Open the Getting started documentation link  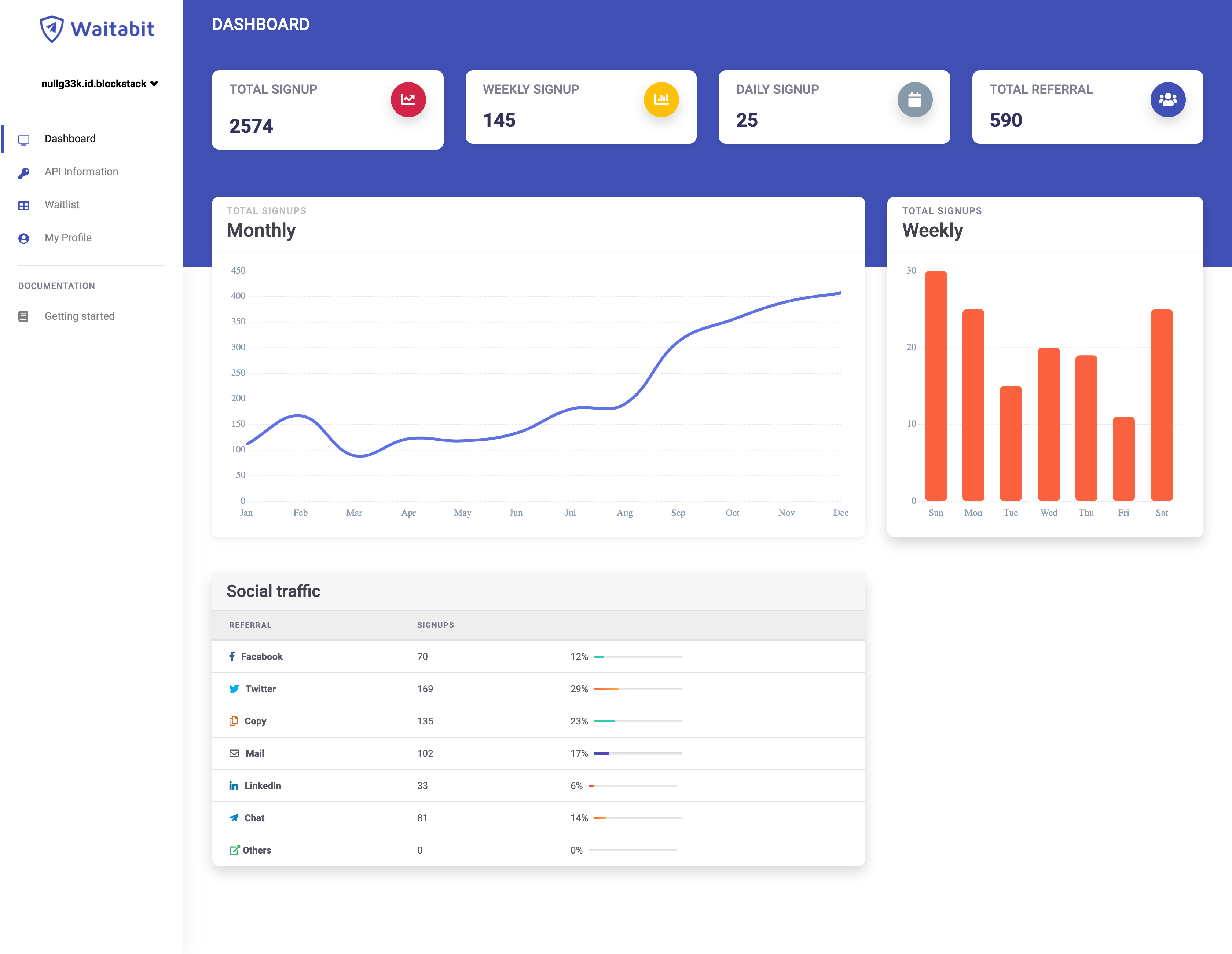pyautogui.click(x=80, y=316)
